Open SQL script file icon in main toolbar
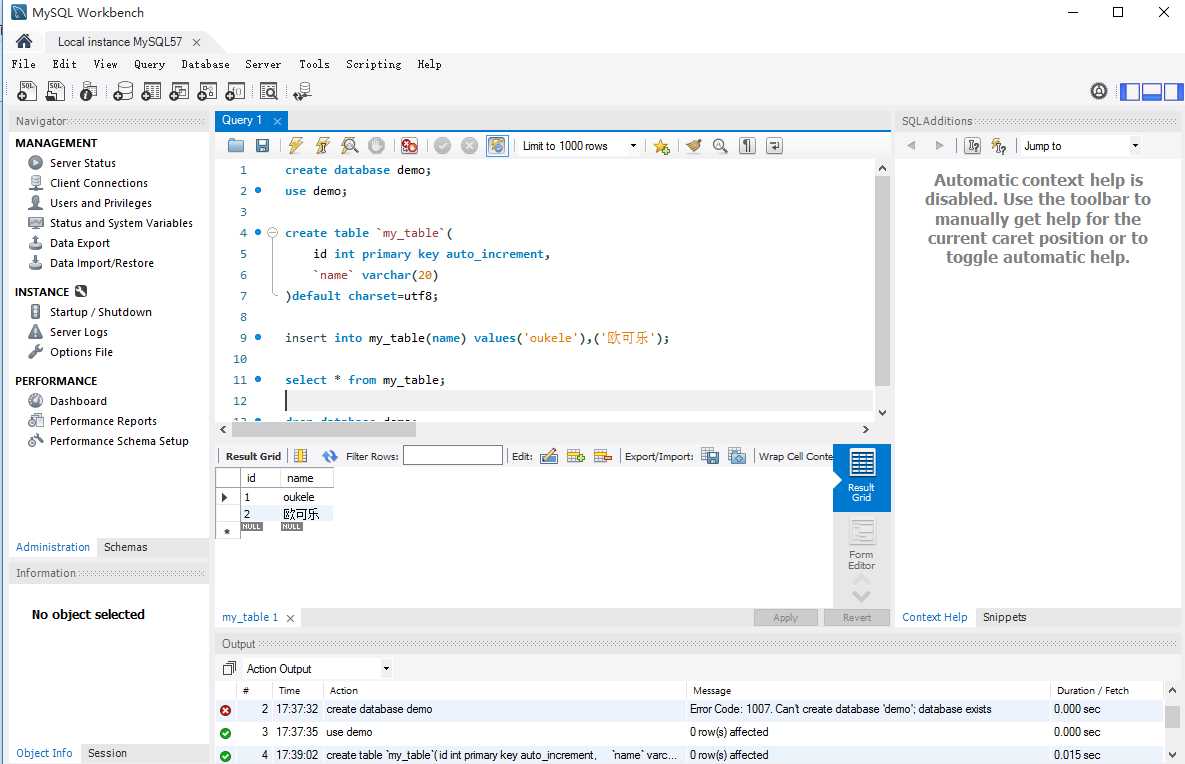The width and height of the screenshot is (1185, 764). (x=55, y=91)
